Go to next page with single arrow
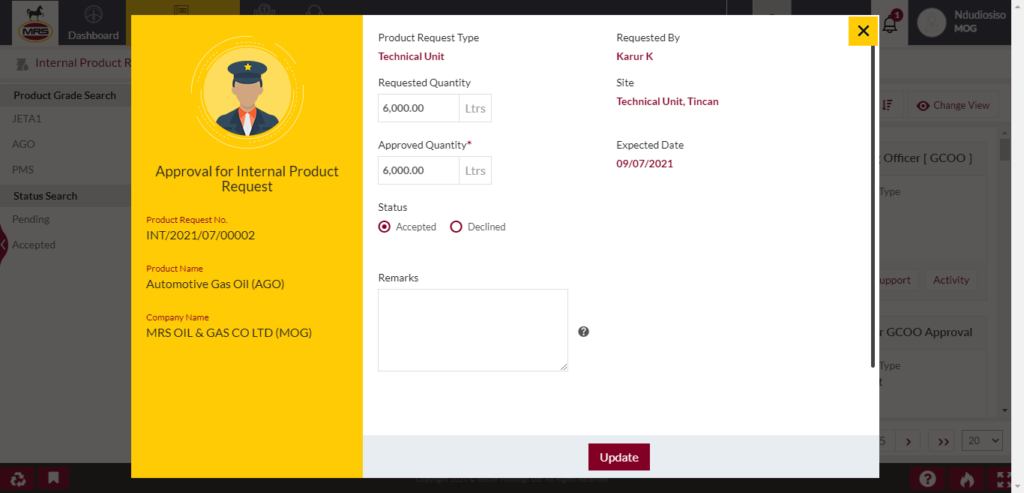Image resolution: width=1024 pixels, height=493 pixels. point(908,441)
